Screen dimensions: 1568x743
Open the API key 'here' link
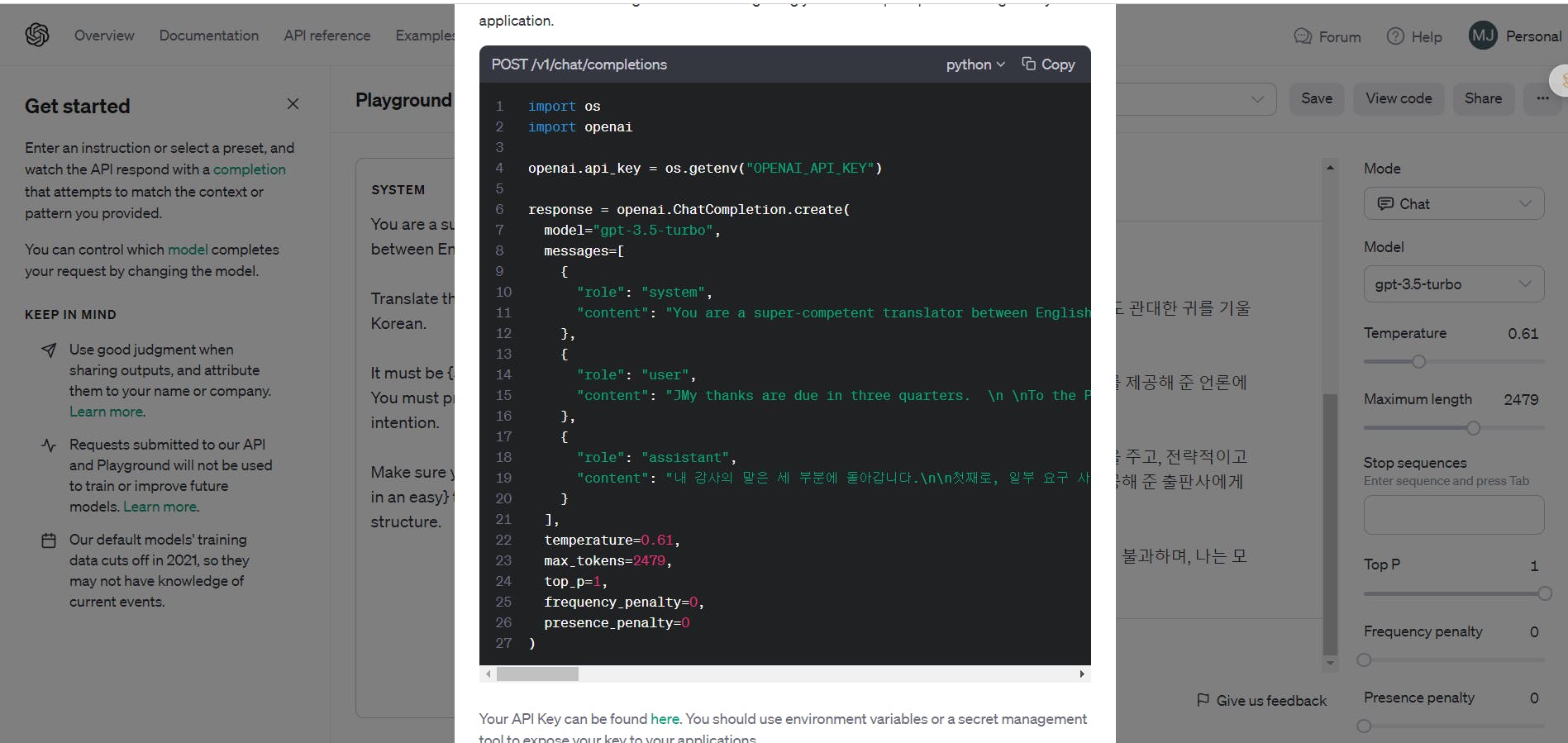tap(665, 719)
